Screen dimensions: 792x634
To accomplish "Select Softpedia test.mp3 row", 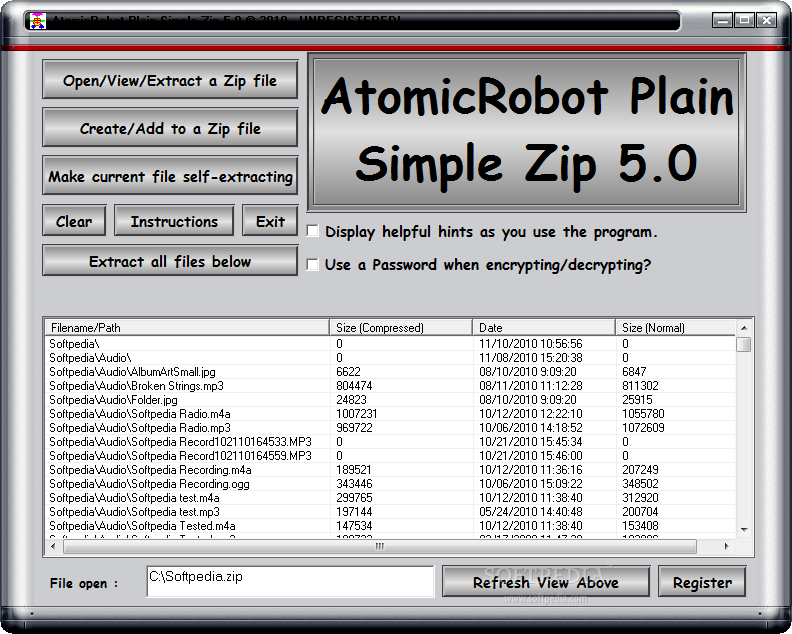I will coord(390,512).
